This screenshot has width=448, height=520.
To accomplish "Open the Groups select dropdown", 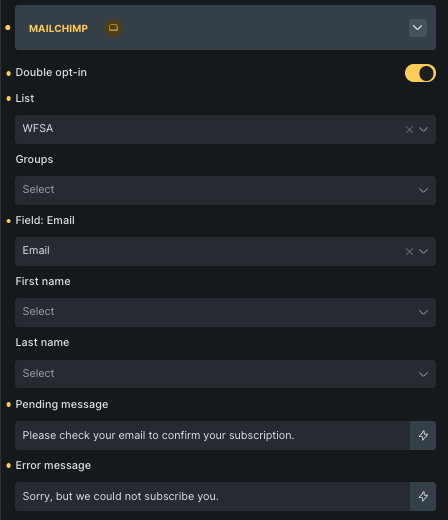I will 225,190.
